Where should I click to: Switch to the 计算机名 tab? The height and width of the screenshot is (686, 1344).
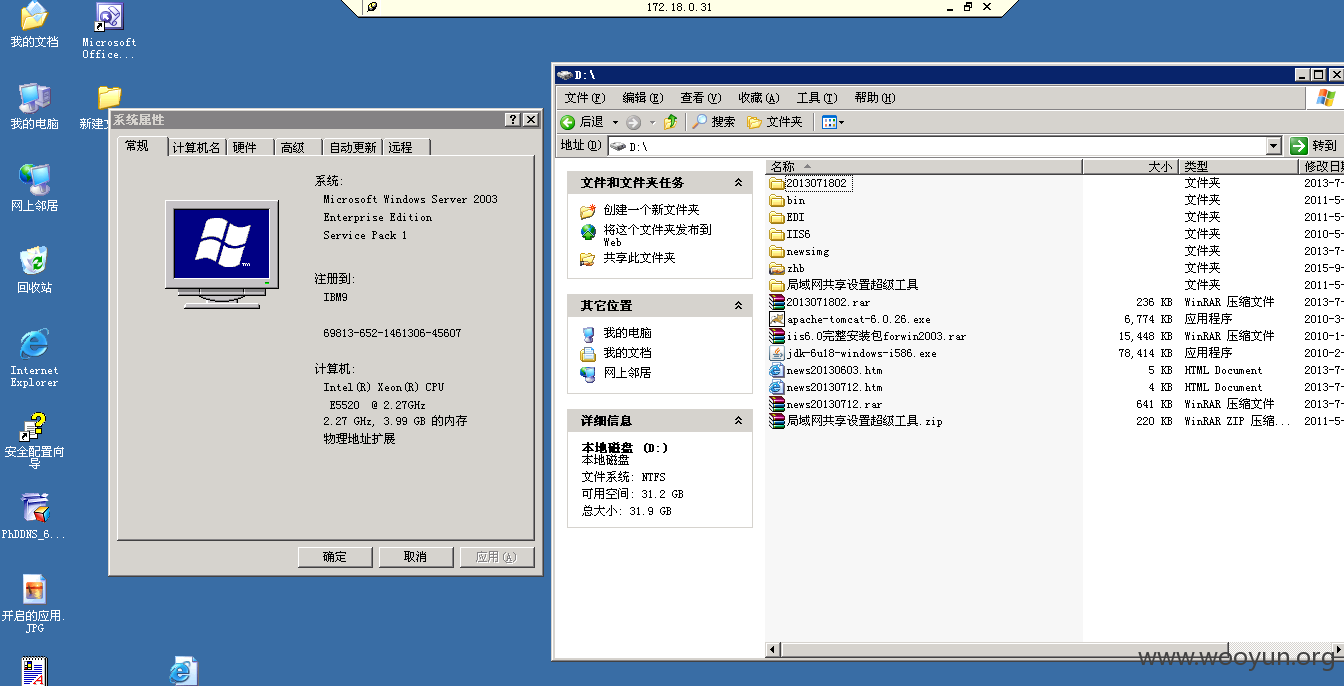tap(196, 147)
